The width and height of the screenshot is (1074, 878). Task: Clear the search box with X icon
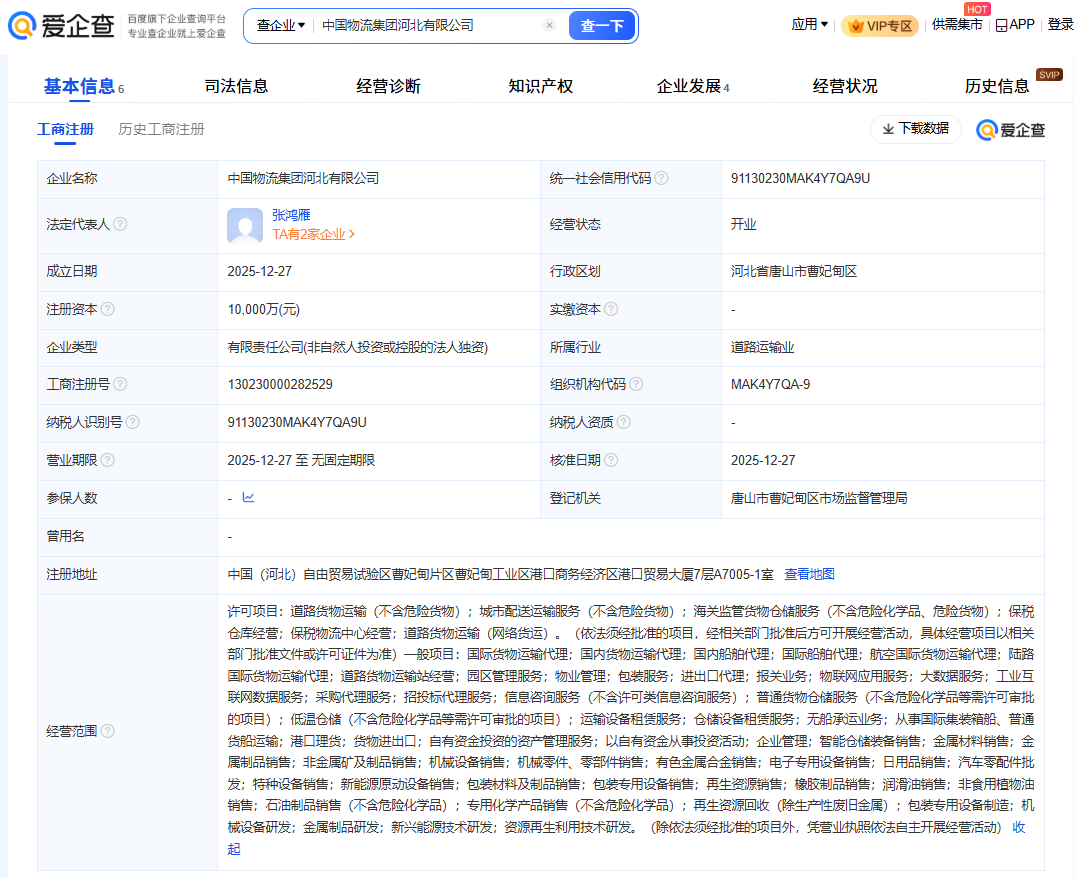click(x=549, y=26)
